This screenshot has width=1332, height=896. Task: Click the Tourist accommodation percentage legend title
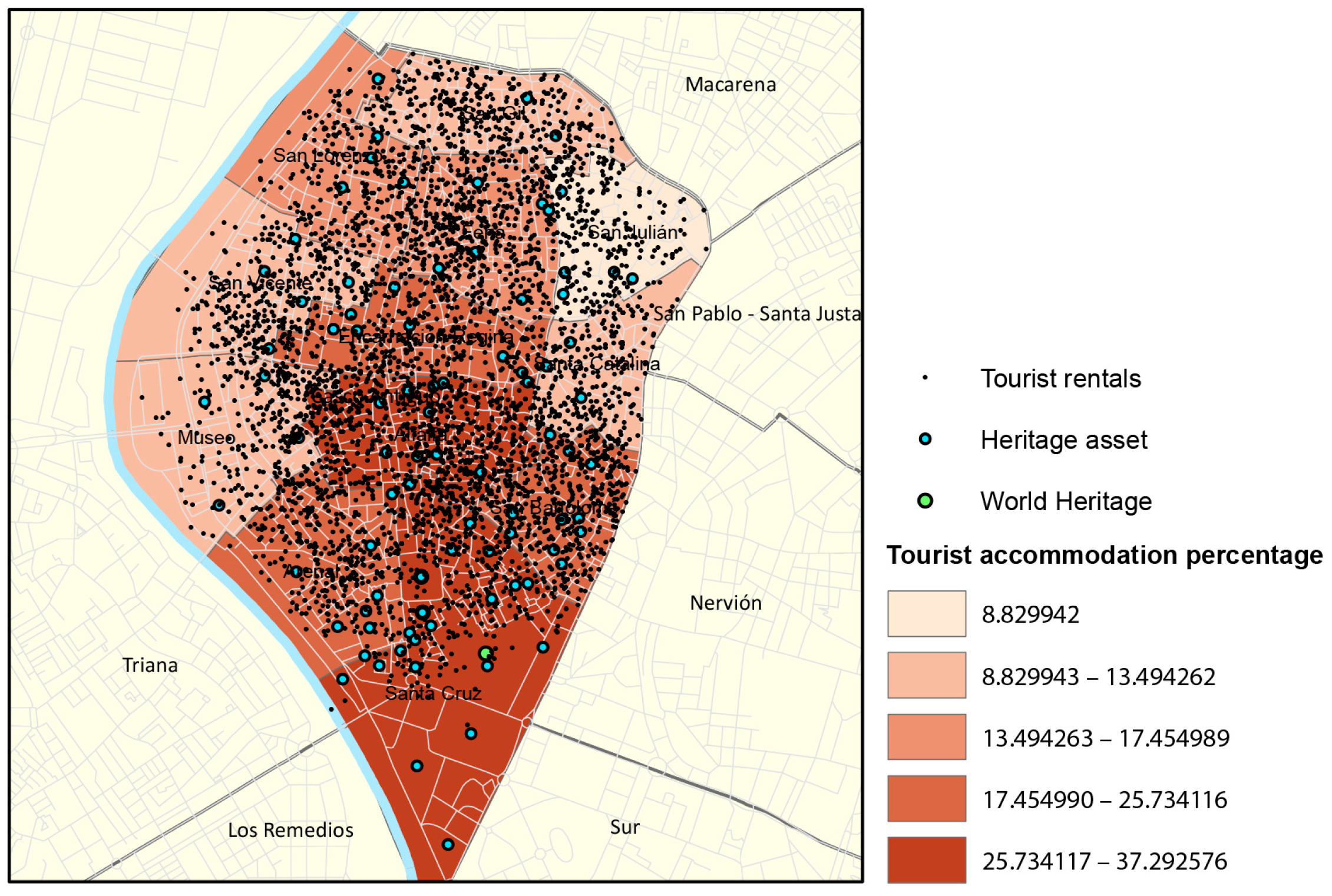pos(1104,555)
